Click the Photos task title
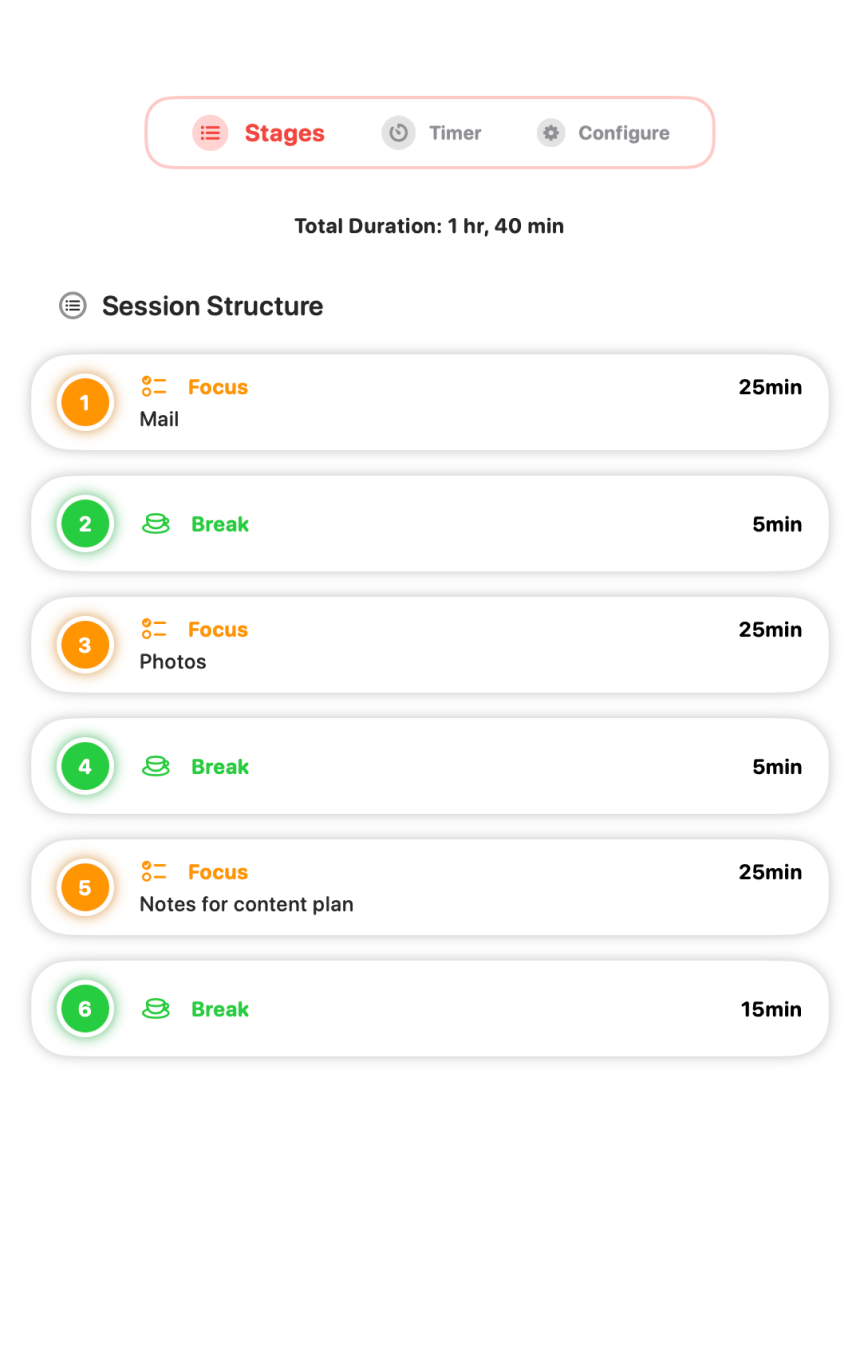Image resolution: width=860 pixels, height=1355 pixels. point(173,662)
